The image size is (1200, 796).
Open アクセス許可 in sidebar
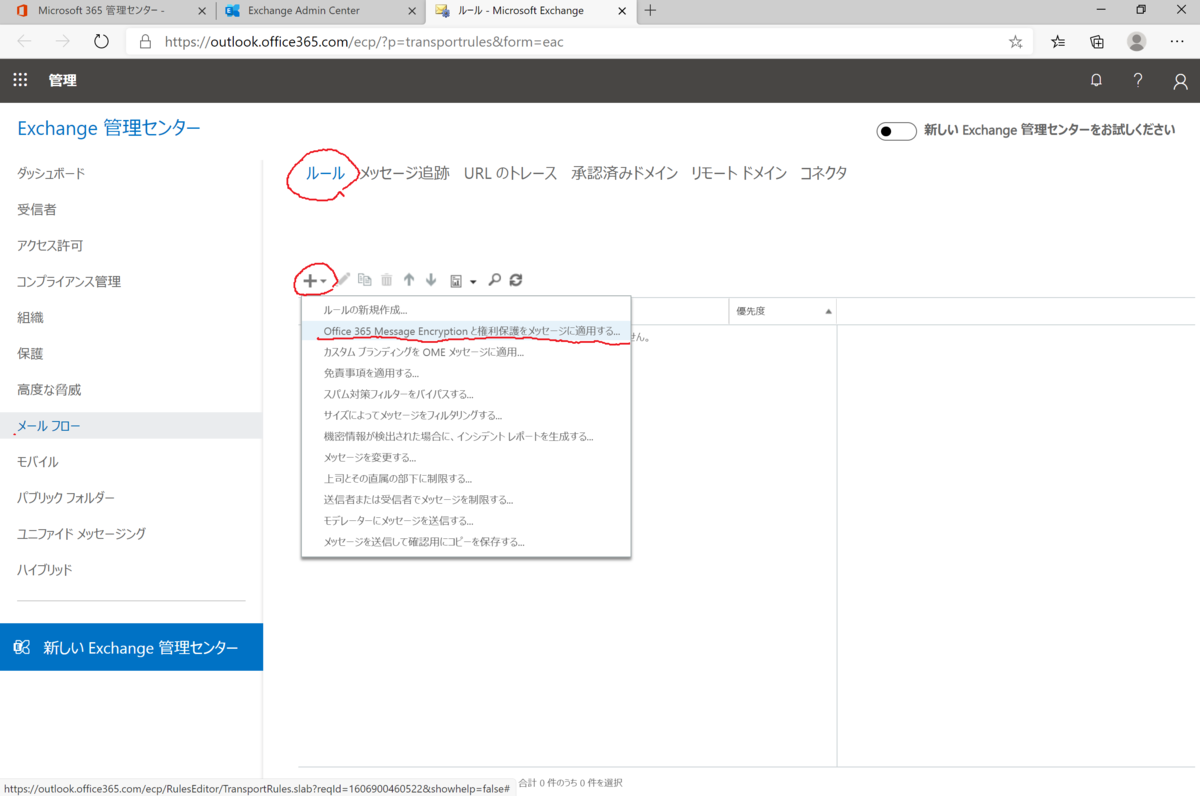pos(50,246)
